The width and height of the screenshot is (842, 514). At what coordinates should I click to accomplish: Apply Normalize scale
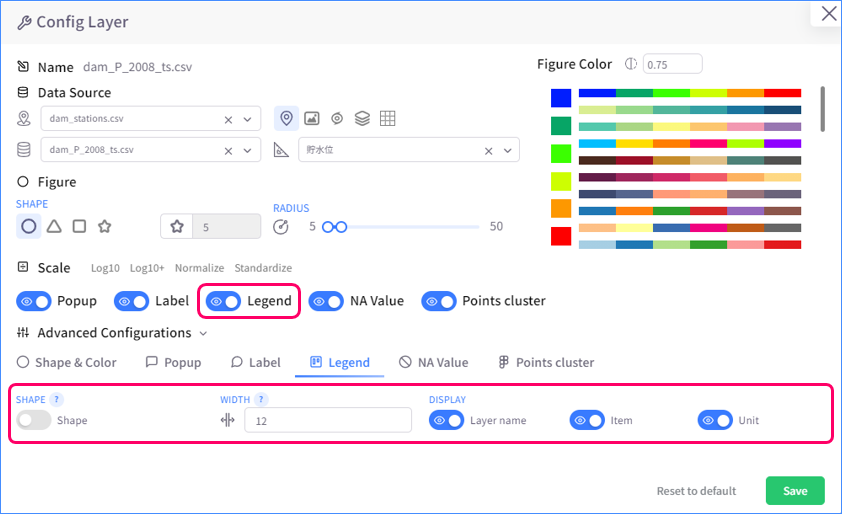click(x=199, y=268)
